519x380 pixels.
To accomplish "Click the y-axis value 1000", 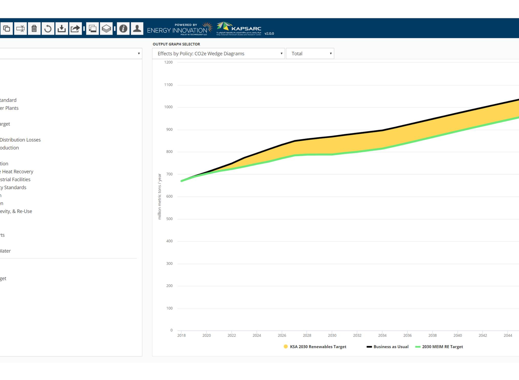I will [x=168, y=107].
